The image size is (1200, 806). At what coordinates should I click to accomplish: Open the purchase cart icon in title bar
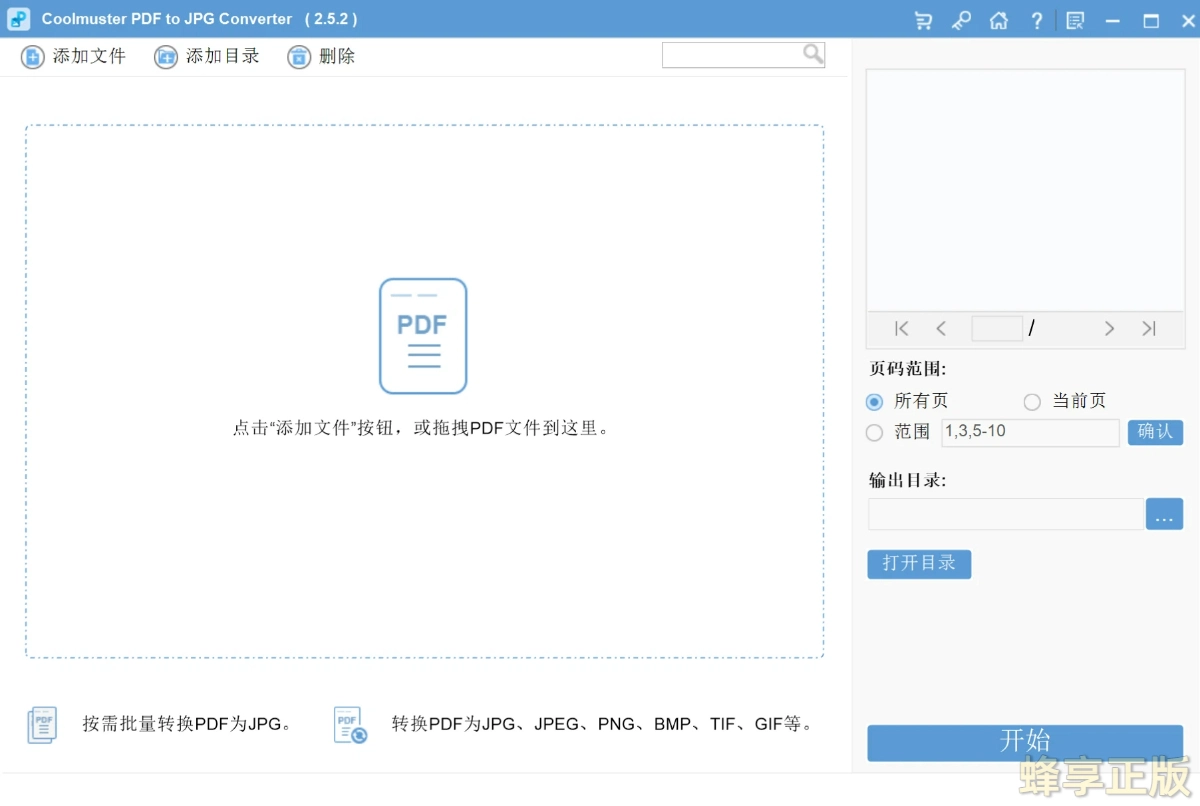[x=923, y=20]
